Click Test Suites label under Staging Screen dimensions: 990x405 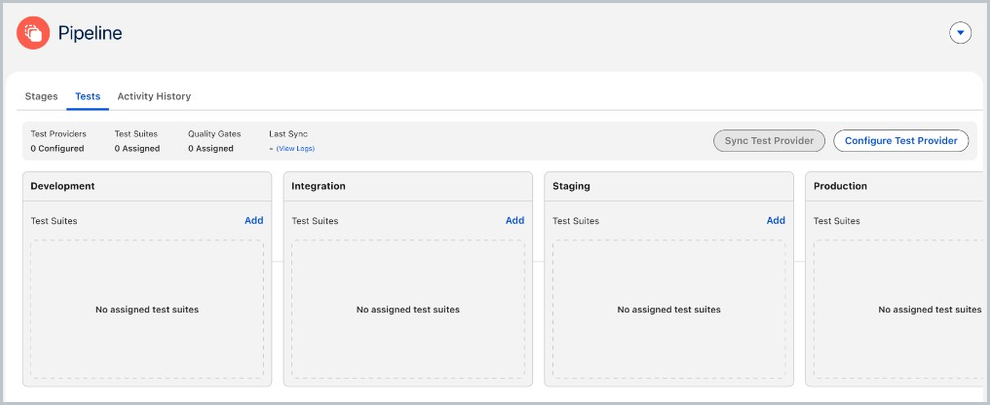pyautogui.click(x=576, y=221)
